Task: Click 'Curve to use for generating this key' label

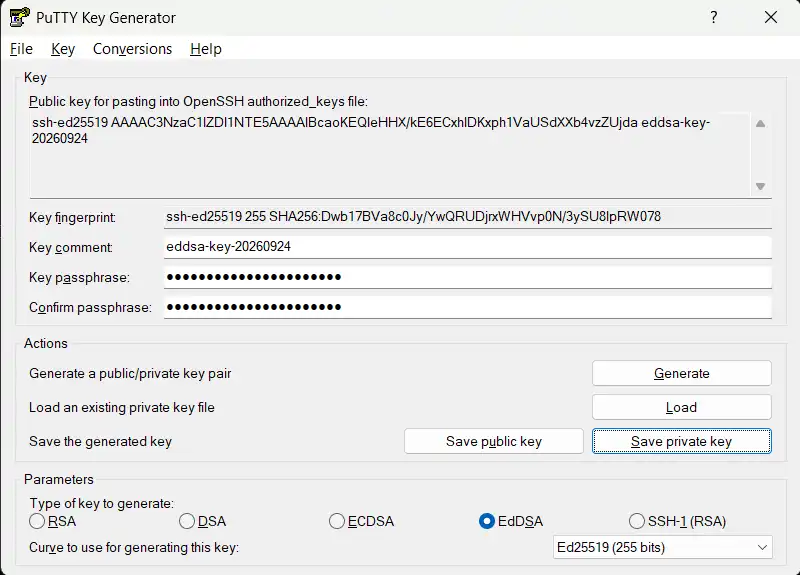Action: (134, 547)
